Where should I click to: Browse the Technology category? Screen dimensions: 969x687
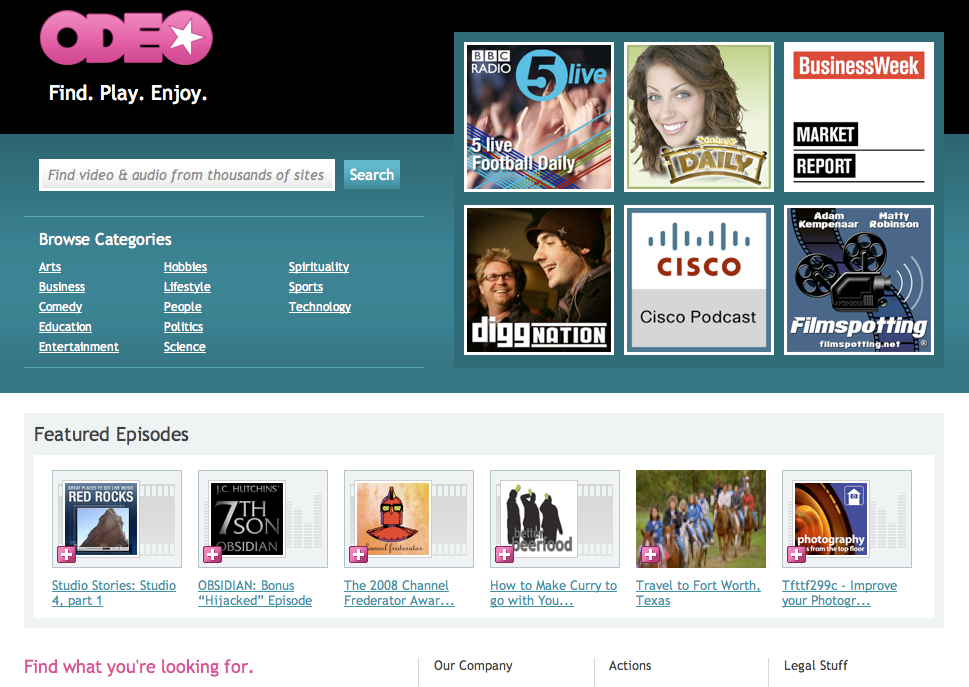tap(319, 307)
